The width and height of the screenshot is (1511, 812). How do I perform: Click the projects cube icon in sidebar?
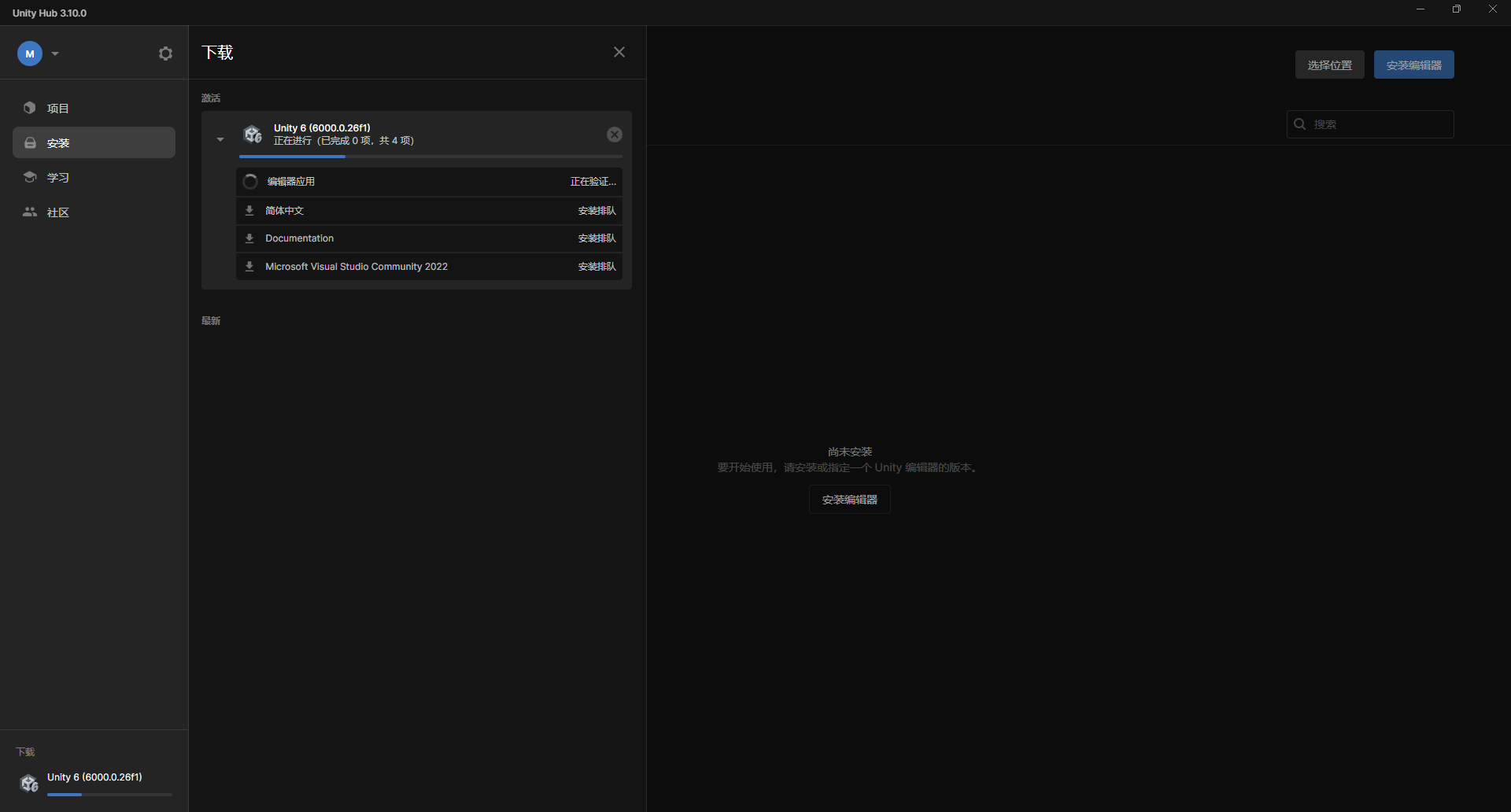point(30,108)
